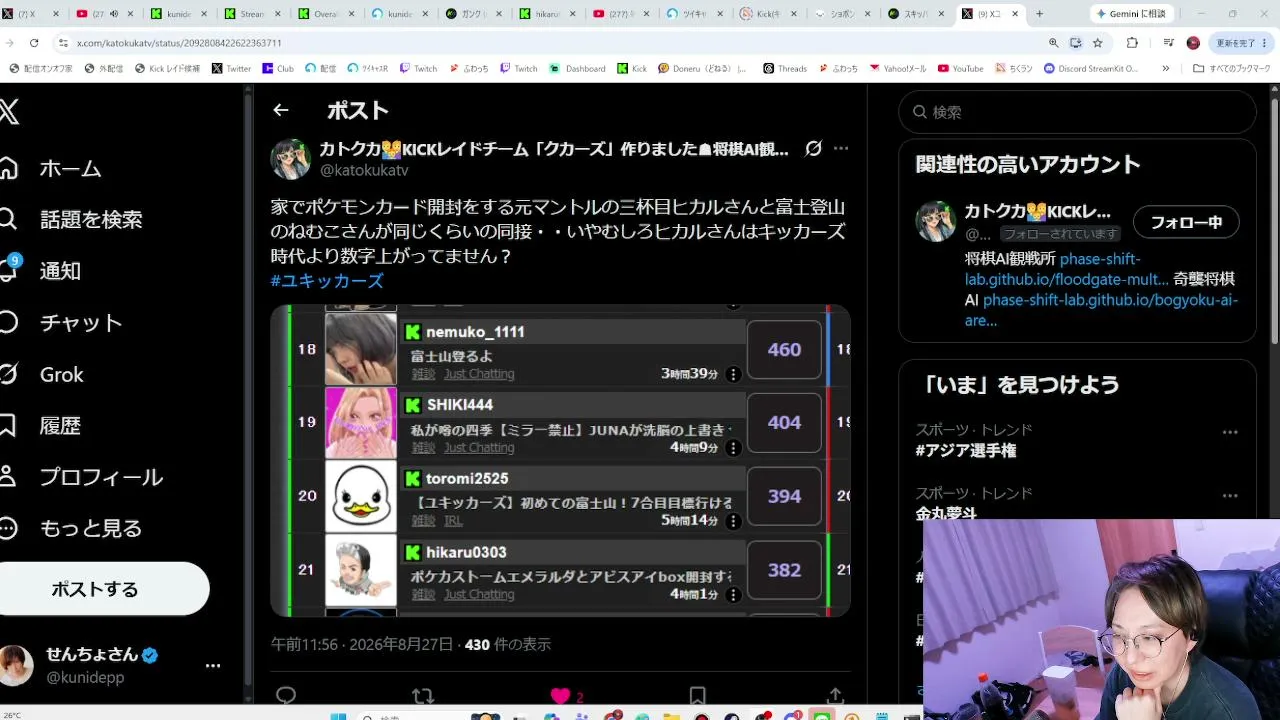The width and height of the screenshot is (1280, 720).
Task: Open the hikaru0303 row's three-dot menu
Action: click(x=733, y=594)
